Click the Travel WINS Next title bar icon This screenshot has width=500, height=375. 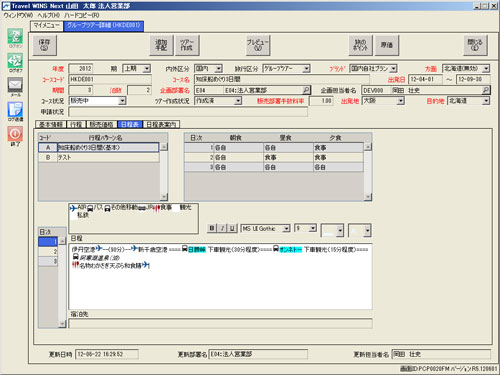point(6,6)
